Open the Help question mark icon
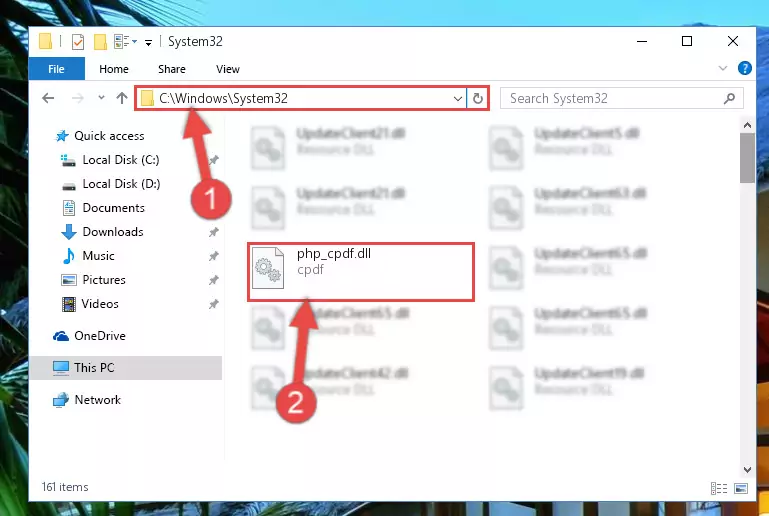This screenshot has width=769, height=516. 744,68
